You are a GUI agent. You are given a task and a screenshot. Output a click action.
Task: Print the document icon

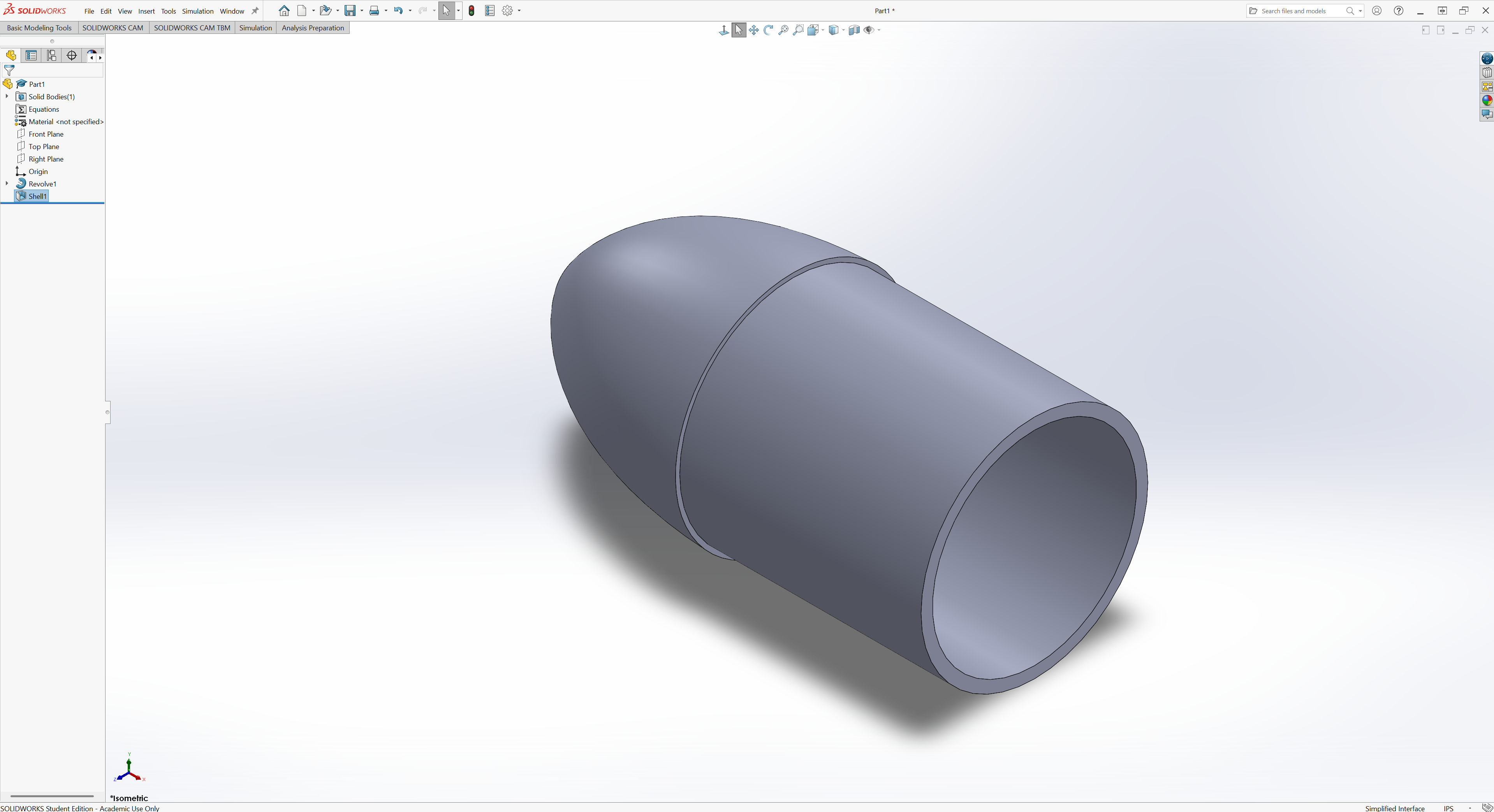[374, 11]
